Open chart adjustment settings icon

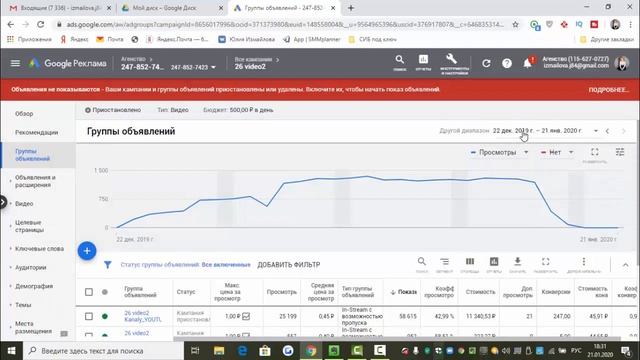620,152
